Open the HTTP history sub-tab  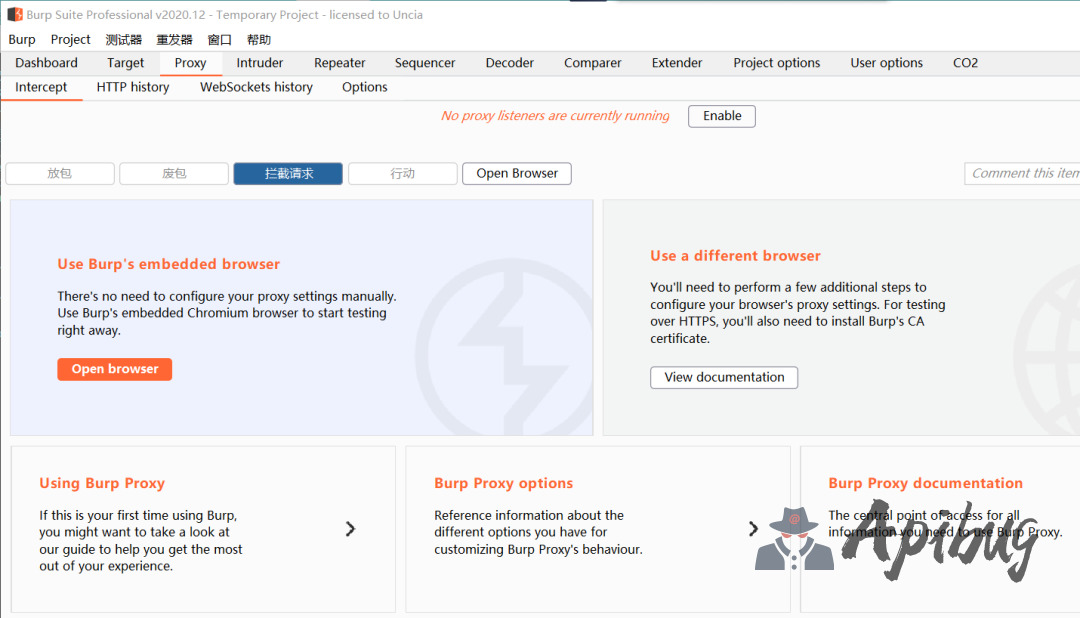pyautogui.click(x=133, y=87)
